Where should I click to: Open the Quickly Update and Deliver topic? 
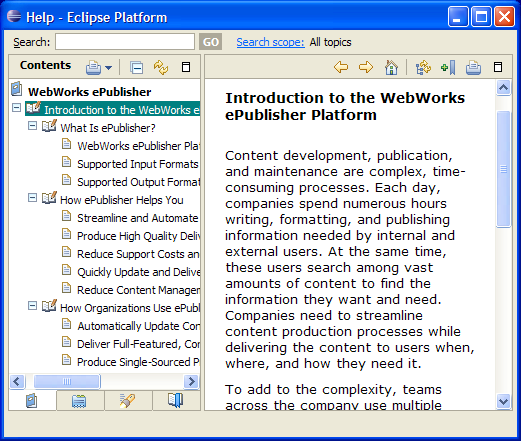(x=138, y=272)
